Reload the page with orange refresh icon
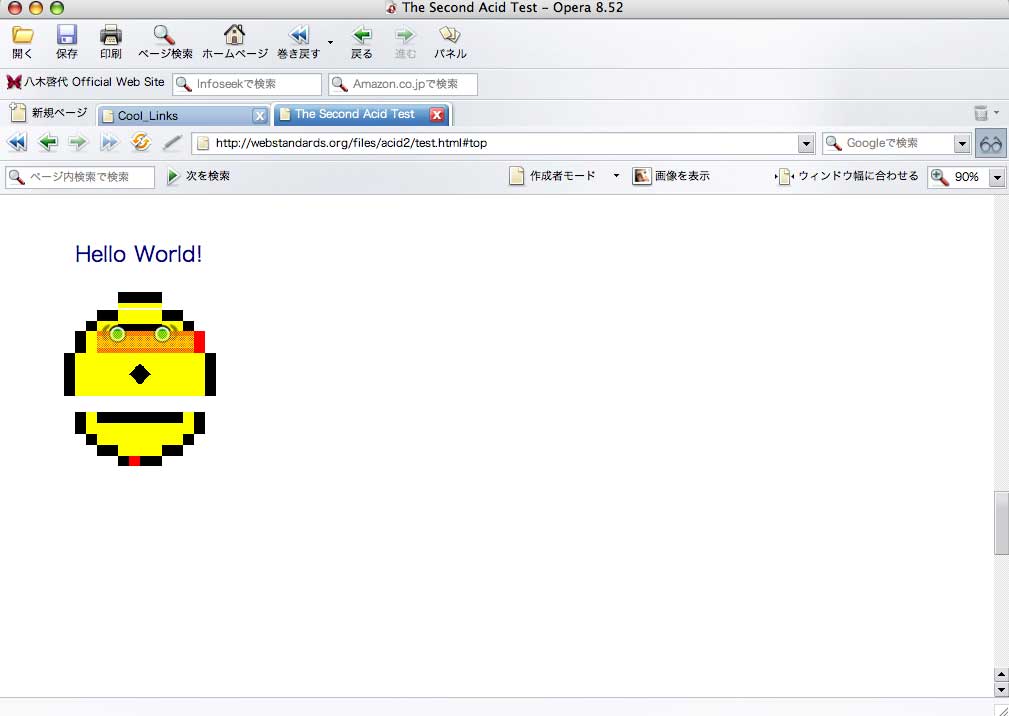 [140, 142]
